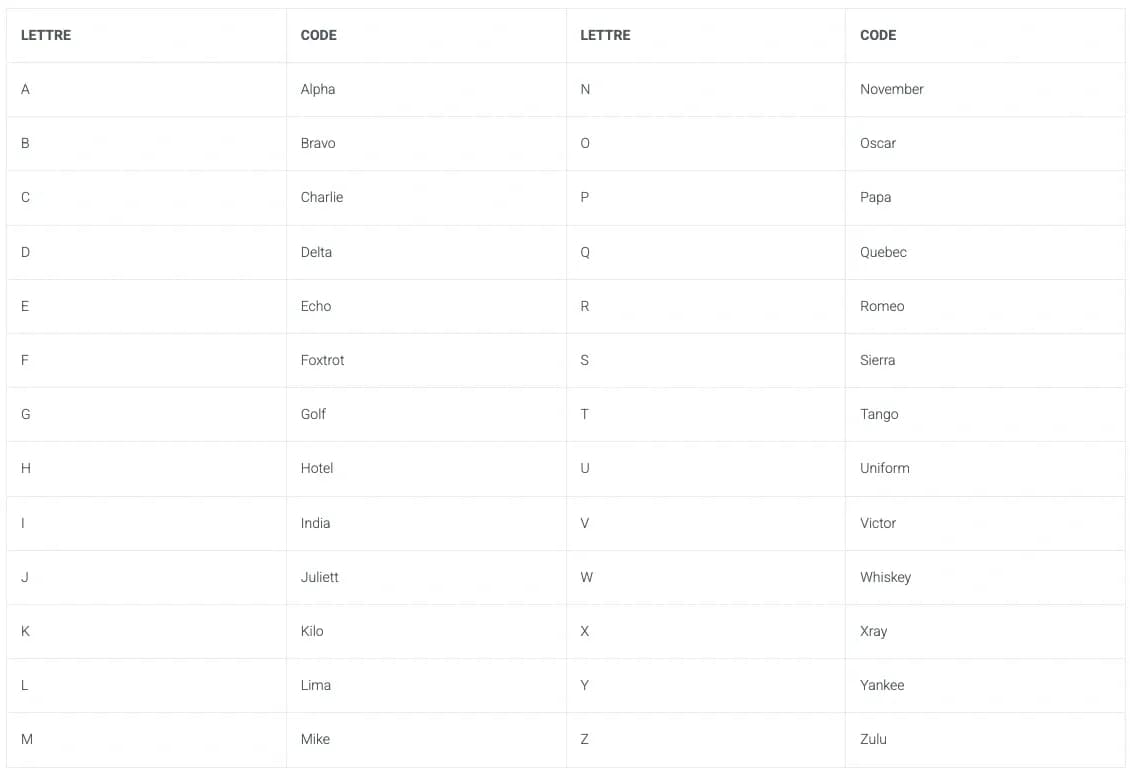This screenshot has width=1130, height=775.
Task: Select the Bravo cell
Action: pos(318,143)
